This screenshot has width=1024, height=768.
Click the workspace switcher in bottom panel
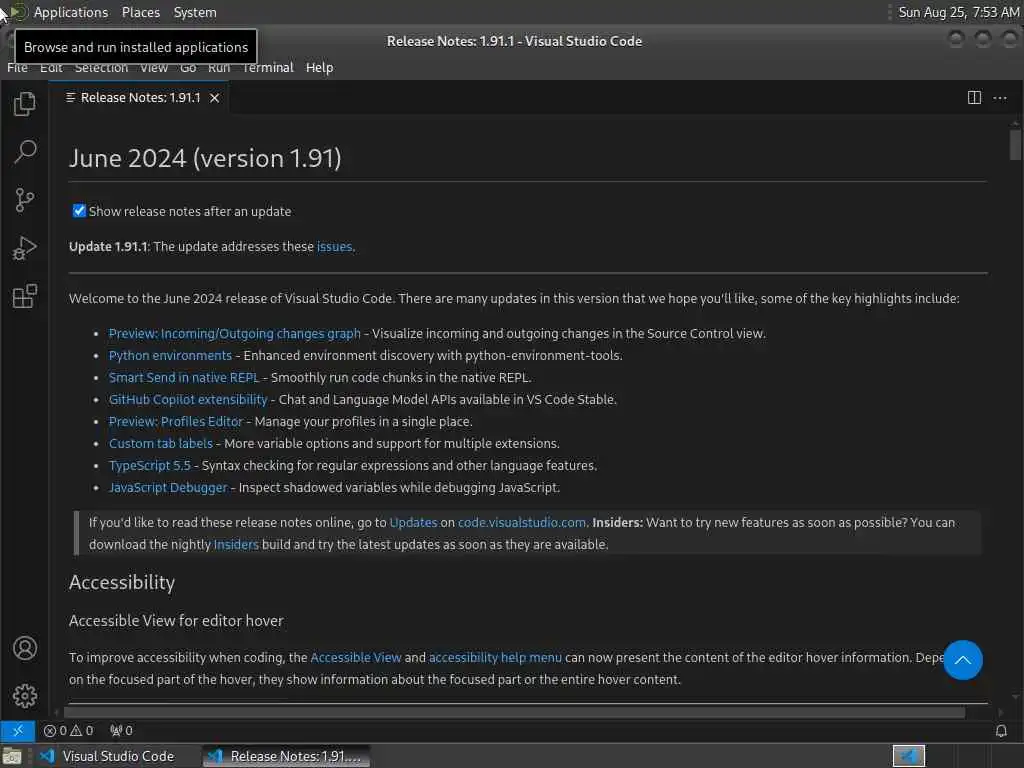click(x=908, y=756)
